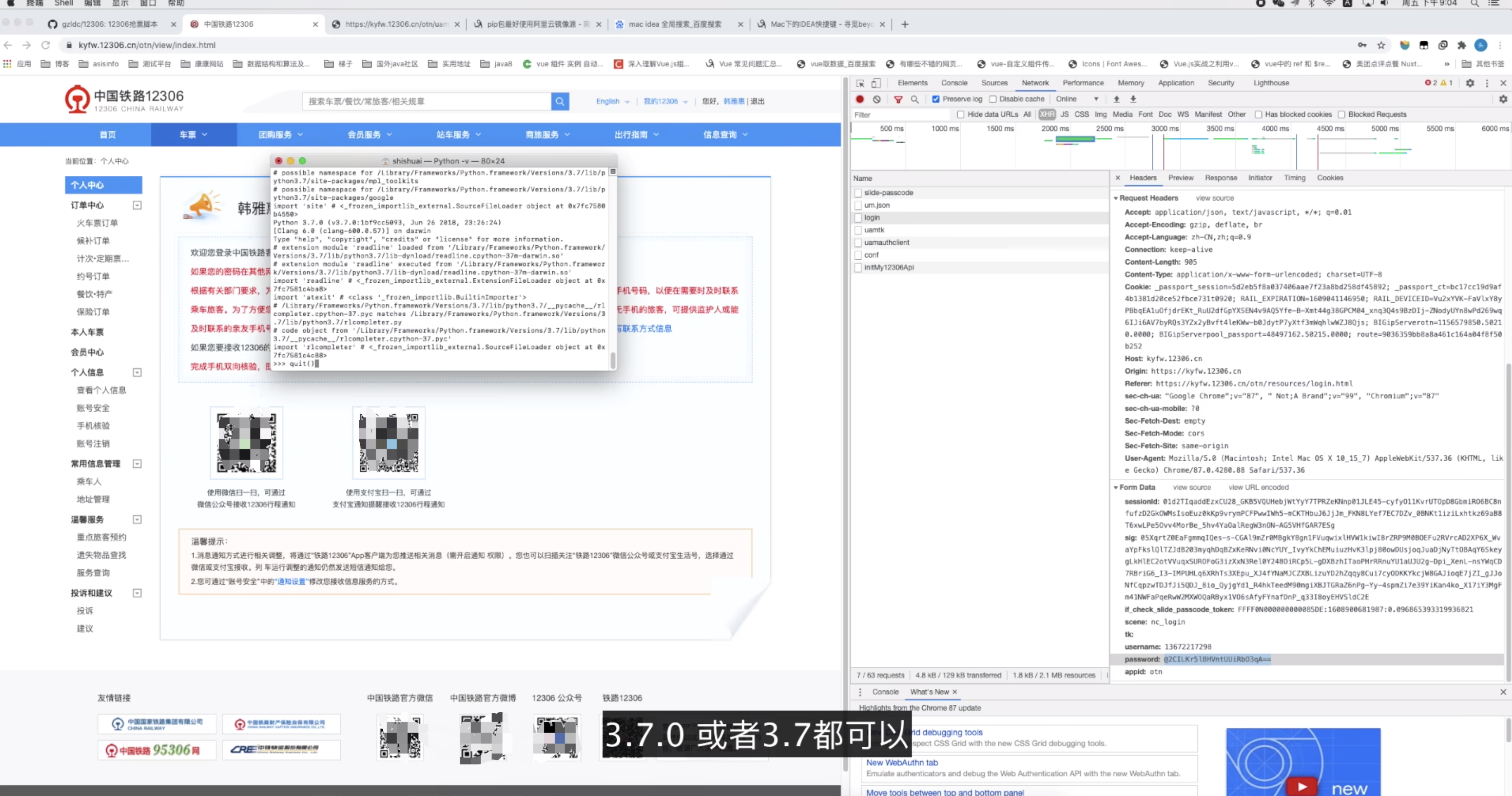Tick the checkbox beside conf request
The image size is (1512, 796).
coord(858,255)
